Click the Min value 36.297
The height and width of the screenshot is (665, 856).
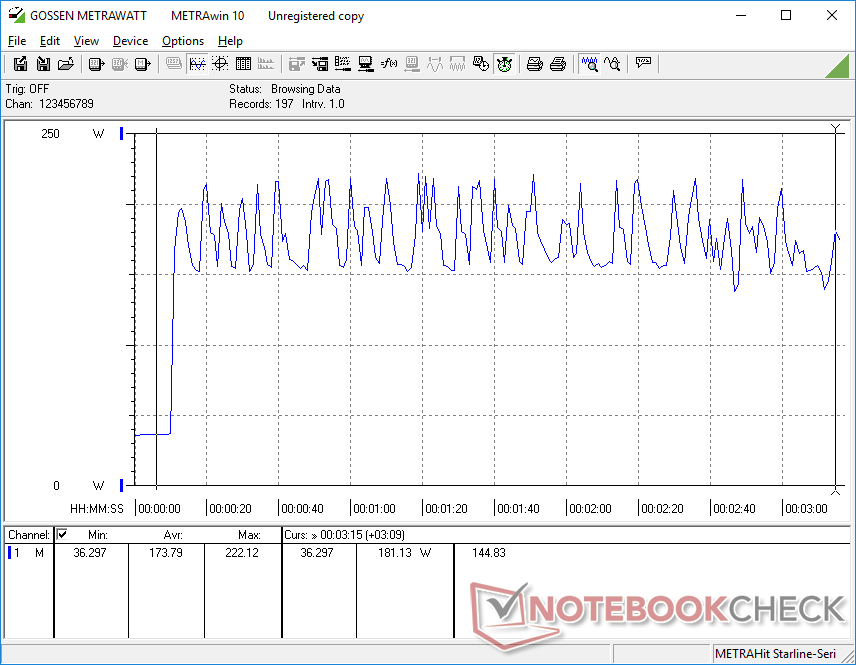click(x=90, y=553)
